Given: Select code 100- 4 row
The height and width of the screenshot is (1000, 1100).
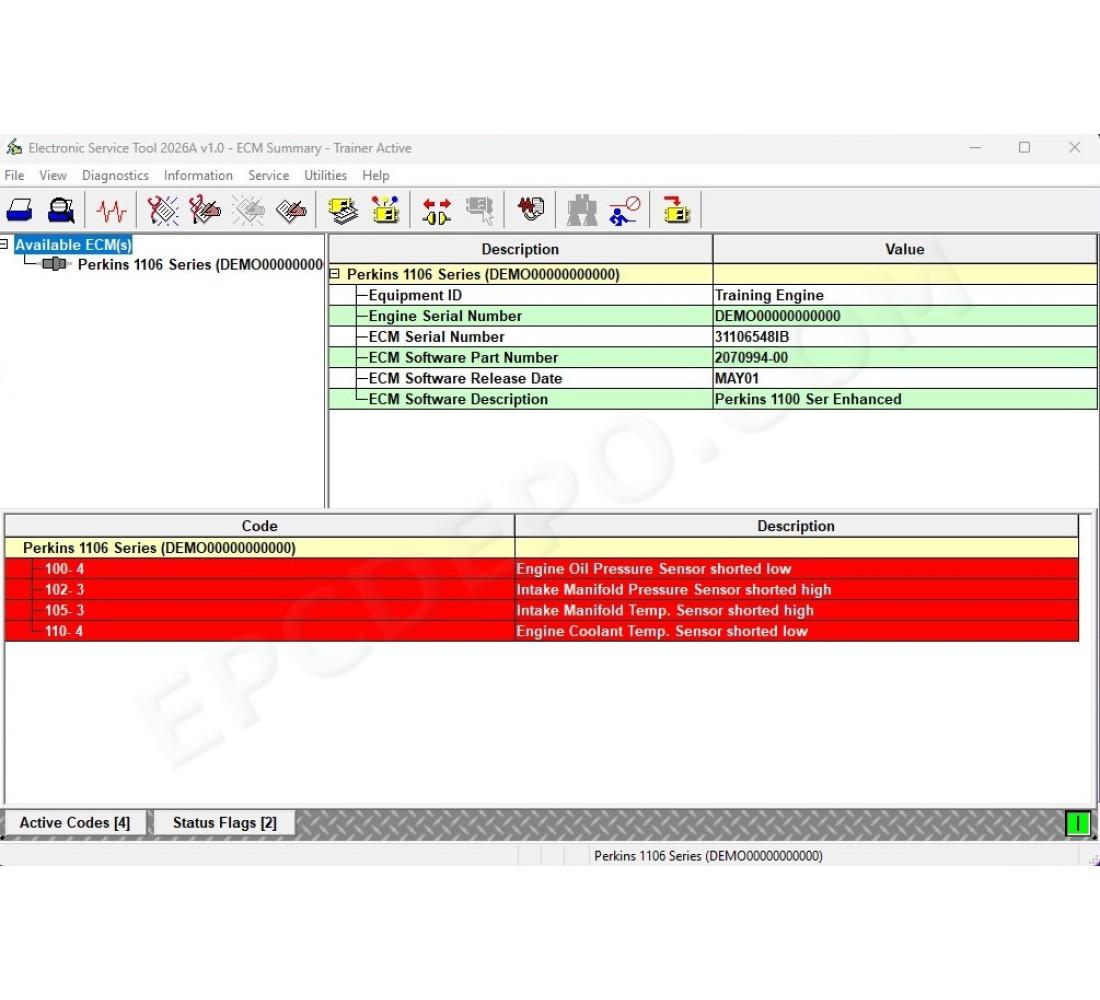Looking at the screenshot, I should (x=542, y=568).
